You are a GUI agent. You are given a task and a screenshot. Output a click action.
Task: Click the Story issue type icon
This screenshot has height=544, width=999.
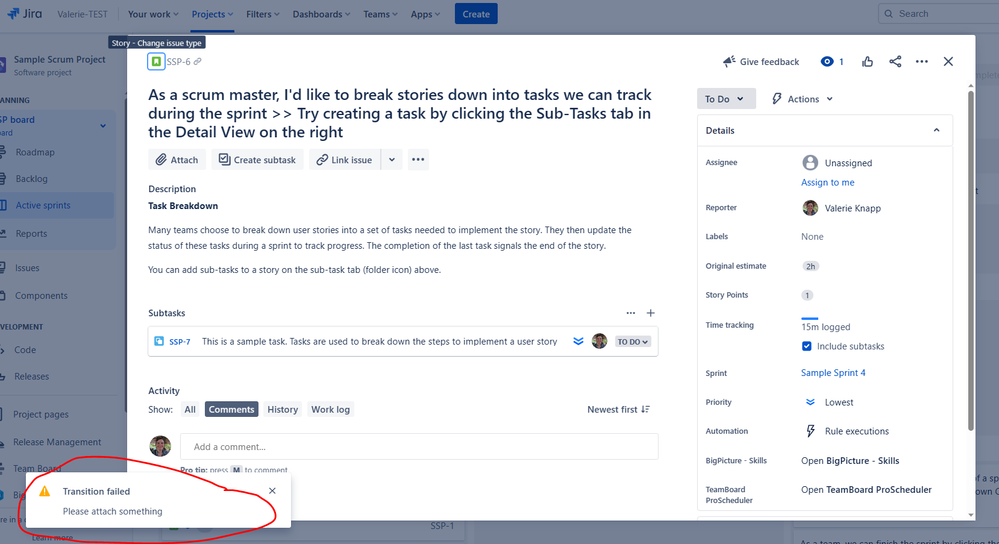click(x=156, y=62)
